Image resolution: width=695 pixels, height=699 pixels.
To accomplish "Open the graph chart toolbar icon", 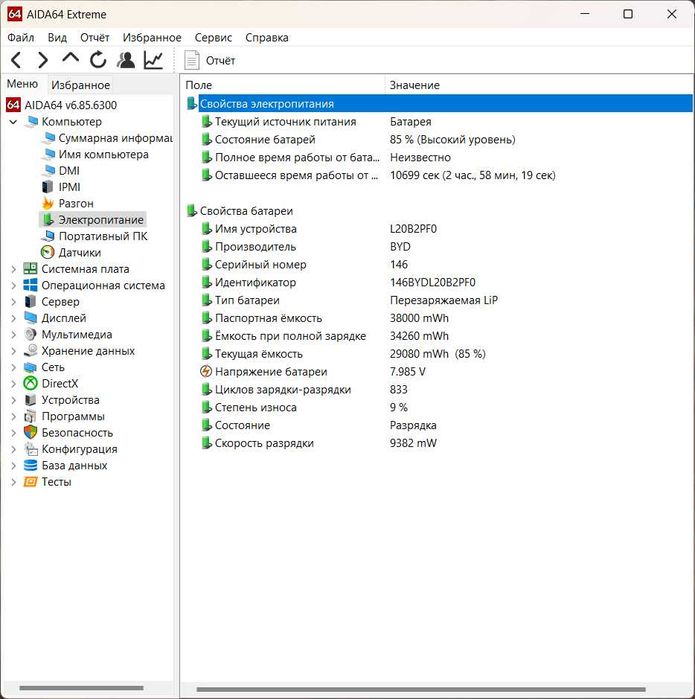I will [153, 60].
